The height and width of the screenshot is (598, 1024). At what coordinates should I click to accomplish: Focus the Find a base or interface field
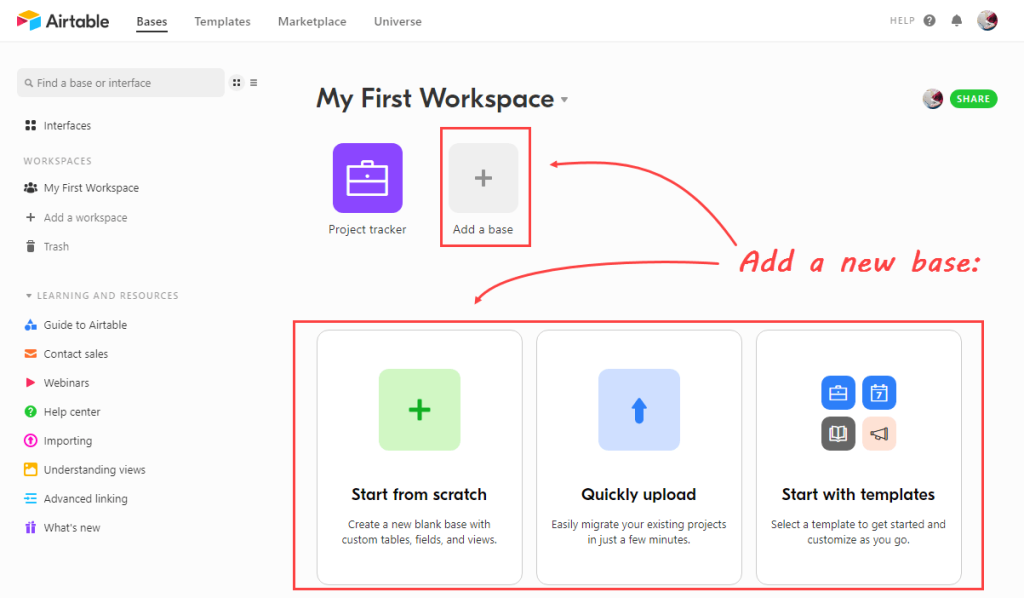[x=121, y=83]
